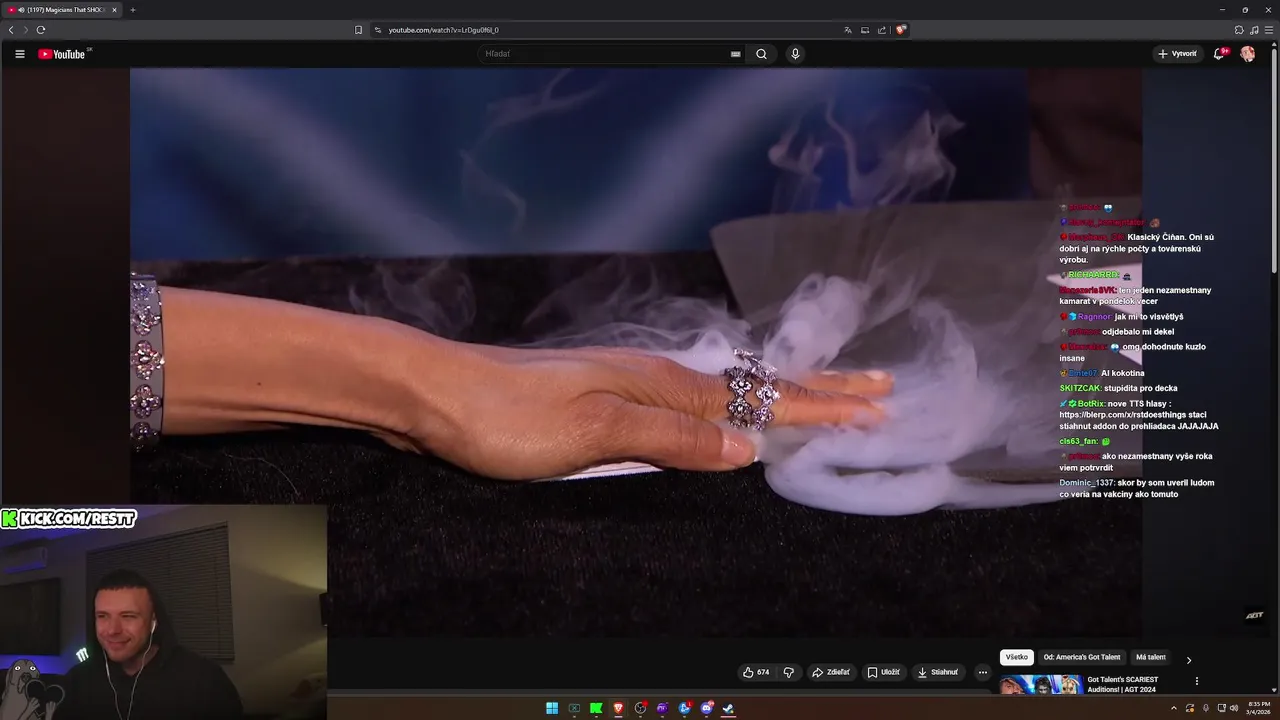1280x720 pixels.
Task: Translate the page with the translate icon
Action: click(848, 30)
